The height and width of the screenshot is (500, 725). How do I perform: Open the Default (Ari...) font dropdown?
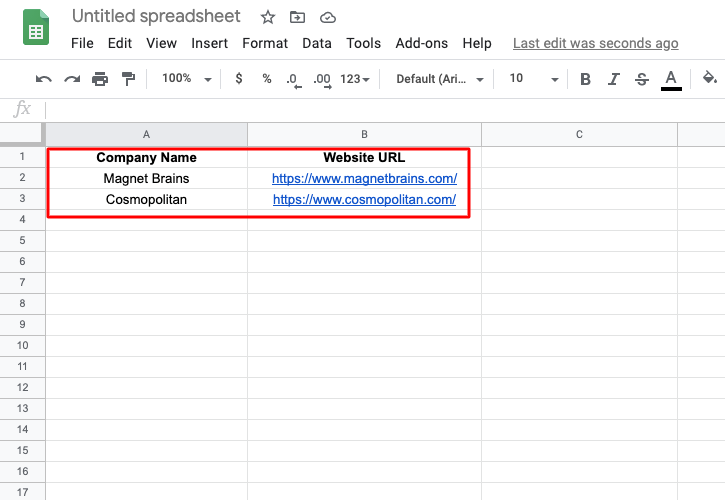pos(440,79)
